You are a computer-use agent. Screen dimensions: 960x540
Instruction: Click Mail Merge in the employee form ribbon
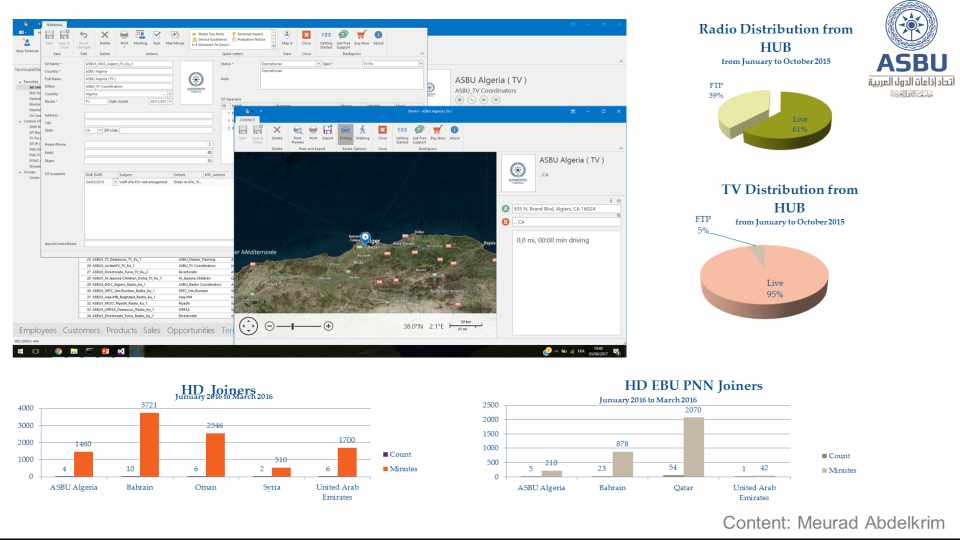point(174,38)
